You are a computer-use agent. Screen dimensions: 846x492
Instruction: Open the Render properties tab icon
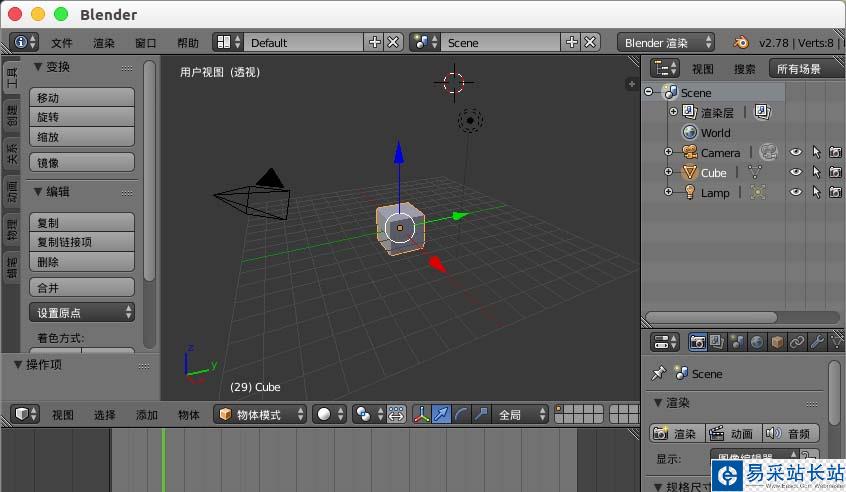click(697, 341)
